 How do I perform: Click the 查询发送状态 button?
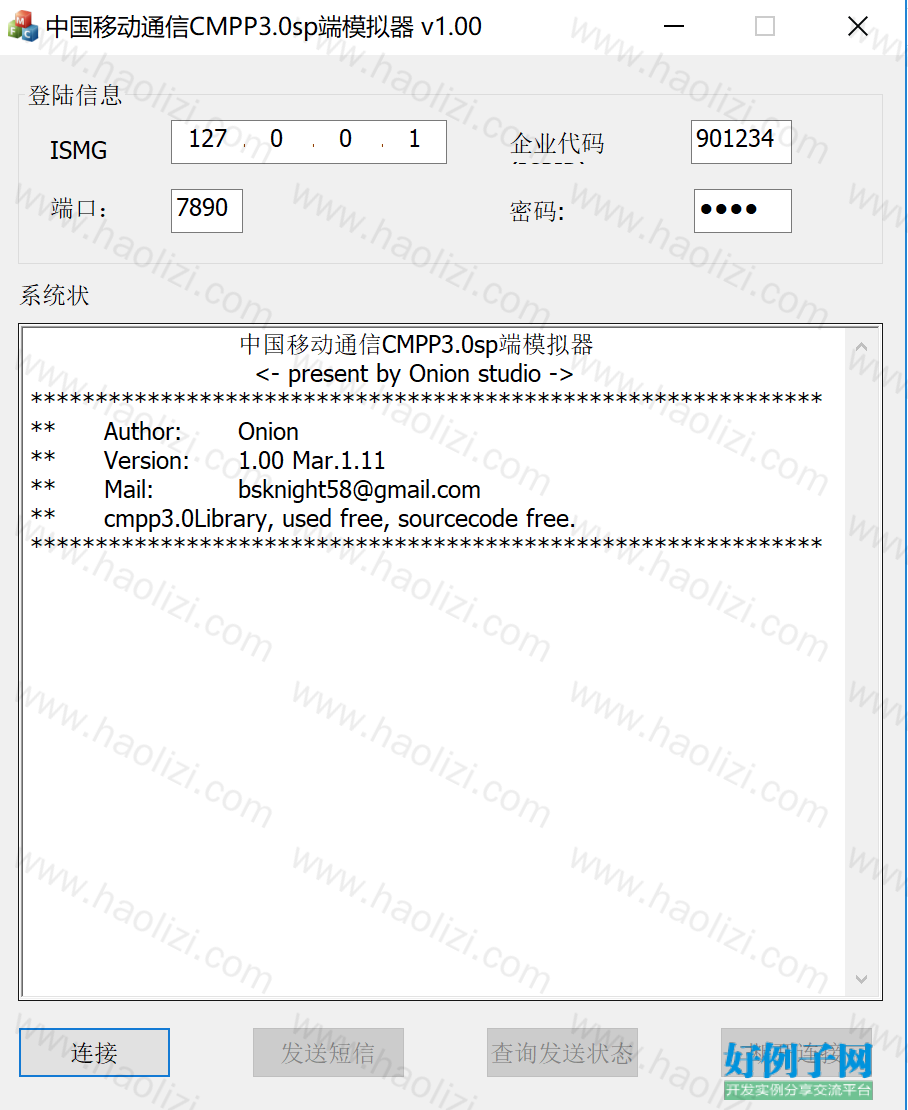click(562, 1053)
